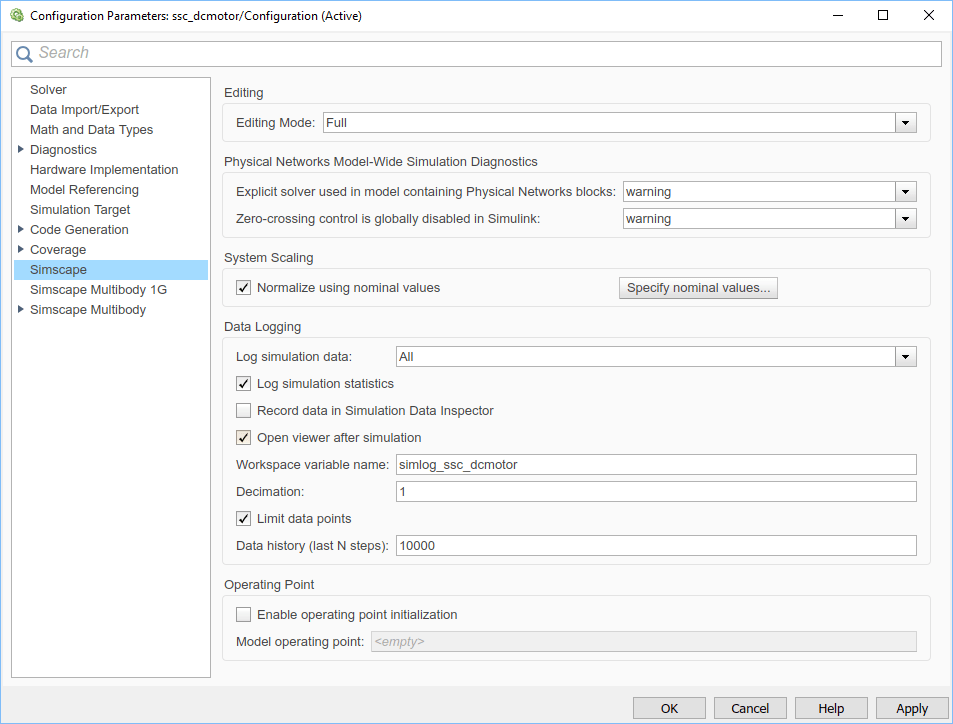Image resolution: width=953 pixels, height=724 pixels.
Task: Toggle Limit data points checkbox
Action: coord(244,519)
